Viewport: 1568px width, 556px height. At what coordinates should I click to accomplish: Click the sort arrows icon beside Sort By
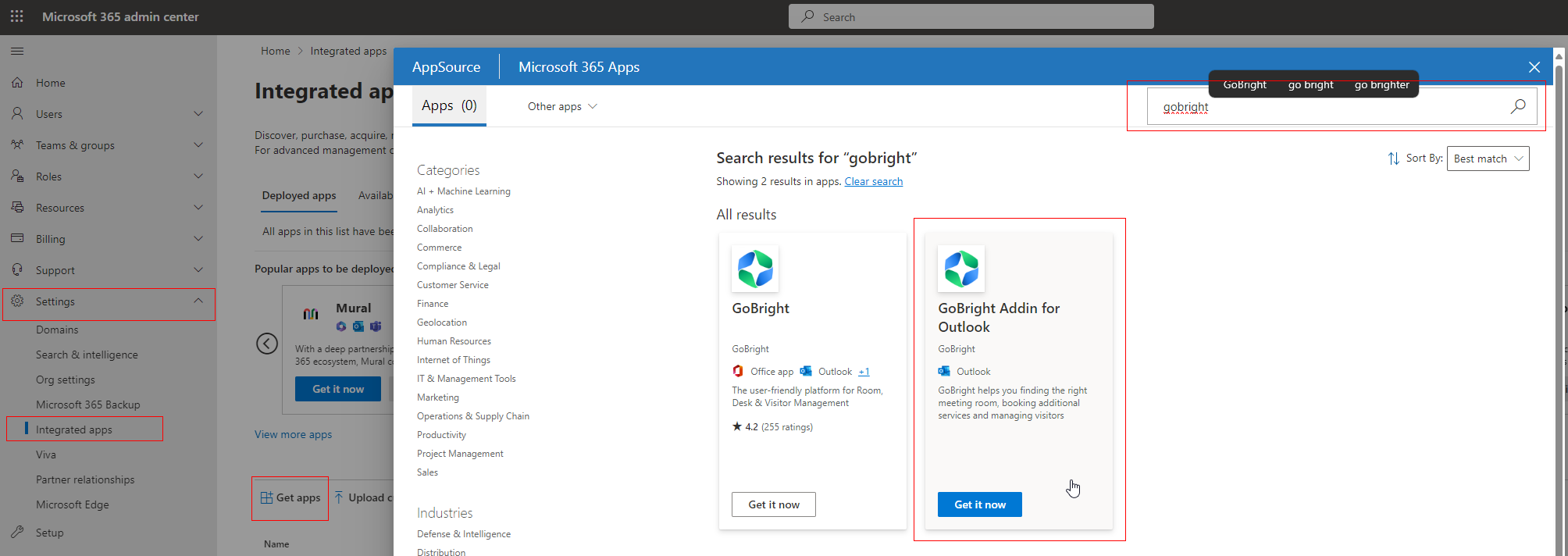(1394, 159)
